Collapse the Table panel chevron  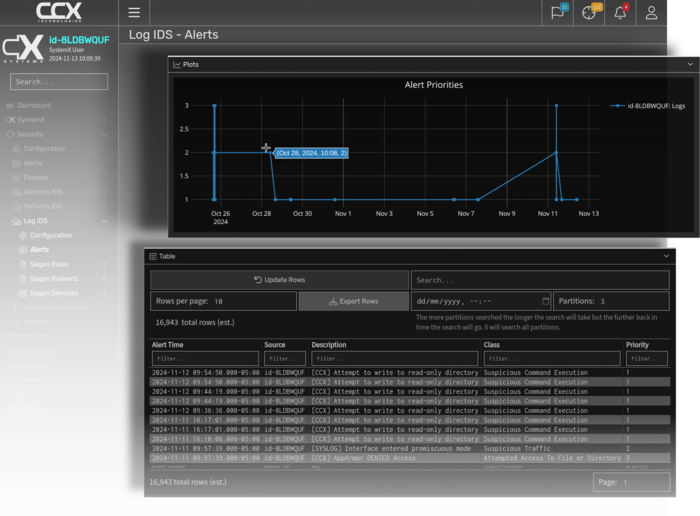(x=666, y=256)
